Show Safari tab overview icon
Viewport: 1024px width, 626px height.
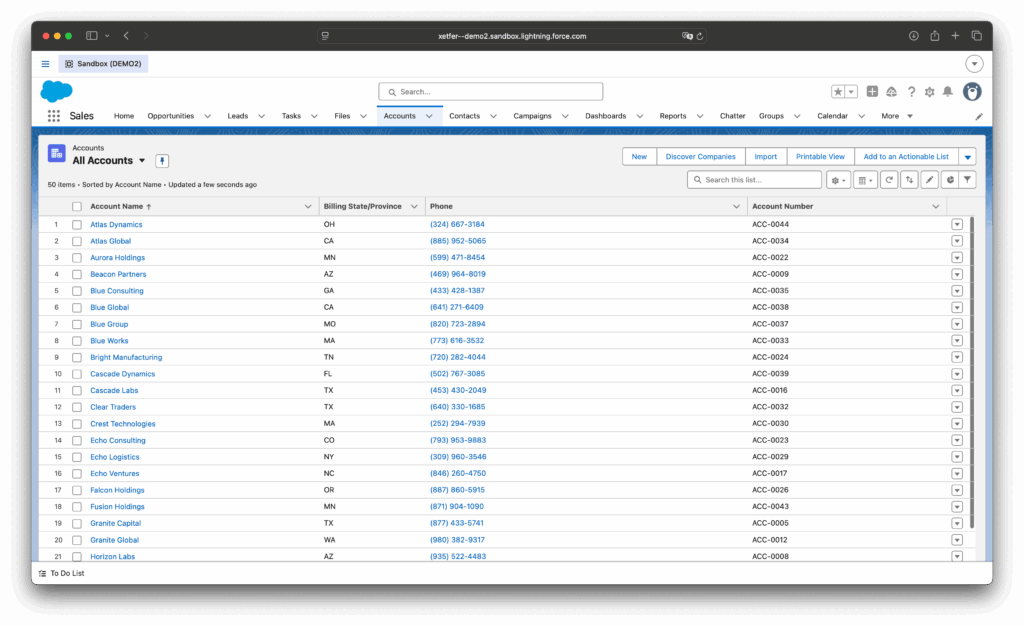976,36
